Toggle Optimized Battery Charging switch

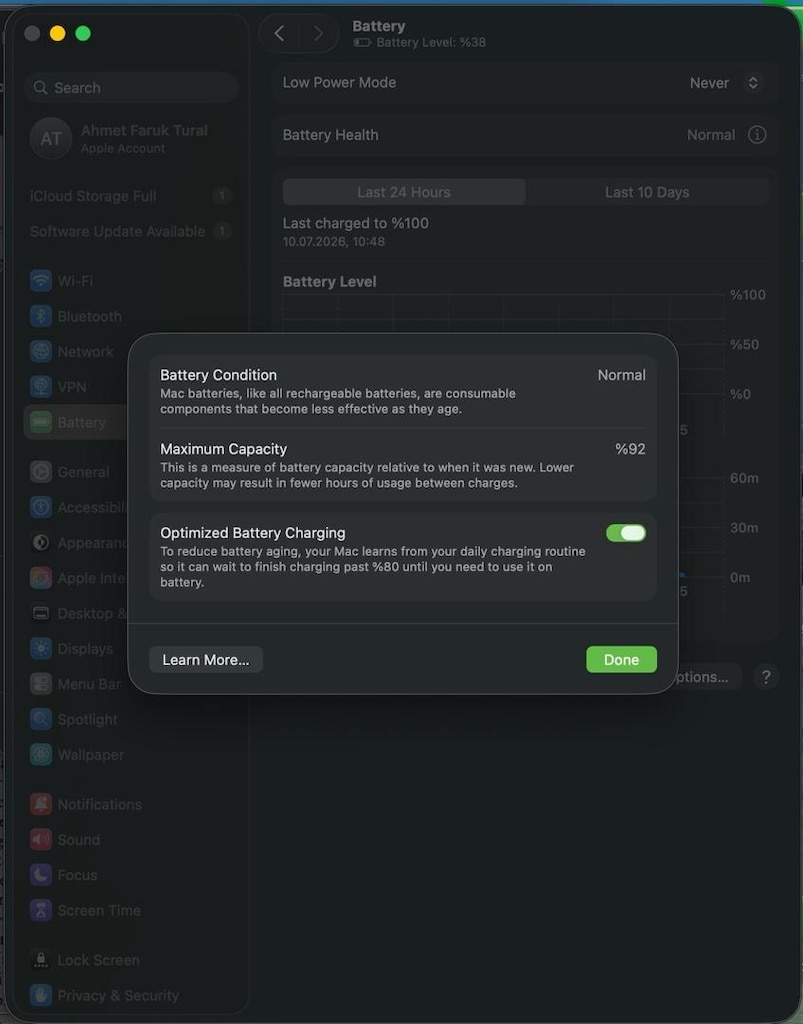pyautogui.click(x=625, y=533)
